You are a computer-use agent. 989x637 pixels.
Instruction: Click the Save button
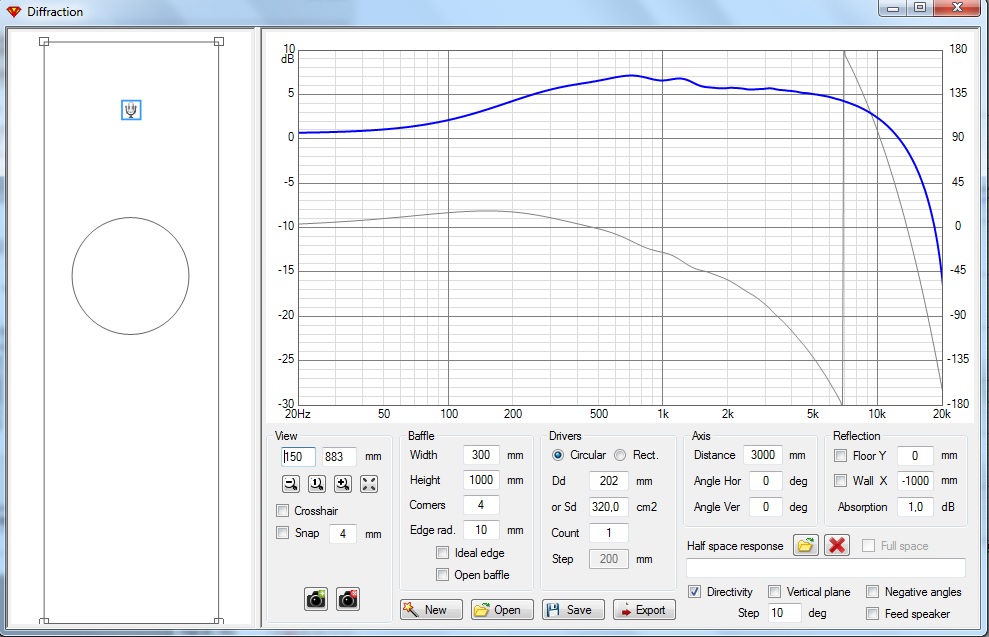pyautogui.click(x=573, y=610)
